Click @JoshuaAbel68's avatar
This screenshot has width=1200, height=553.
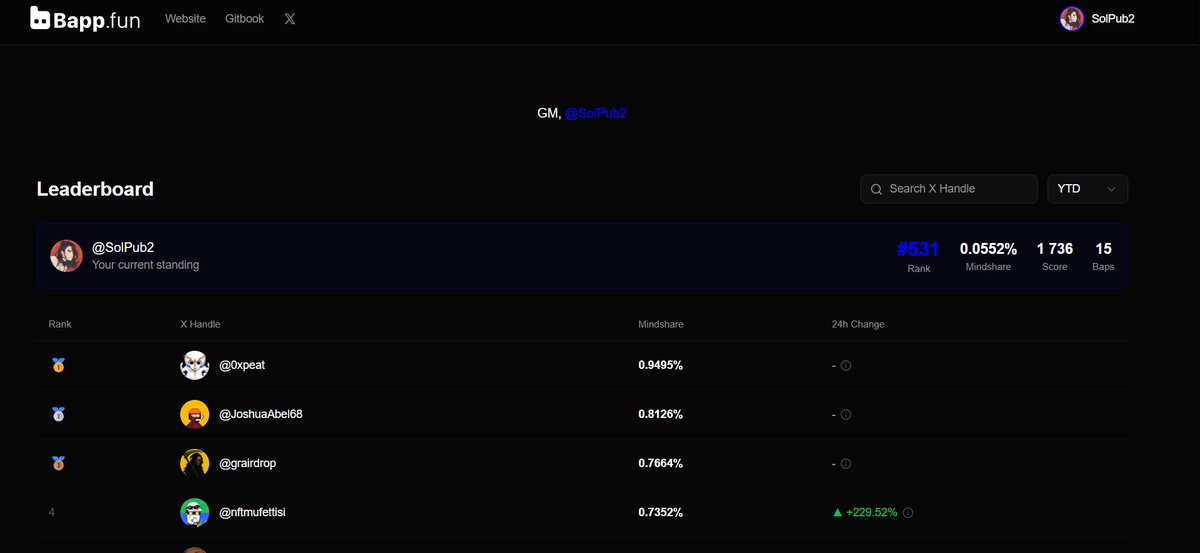pos(195,414)
